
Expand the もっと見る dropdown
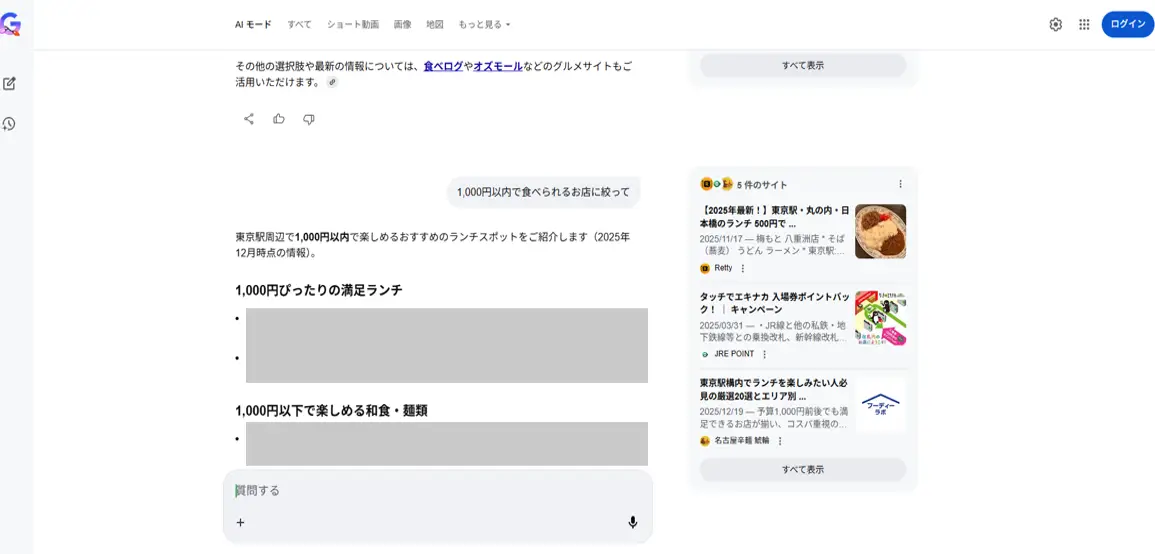pyautogui.click(x=484, y=24)
